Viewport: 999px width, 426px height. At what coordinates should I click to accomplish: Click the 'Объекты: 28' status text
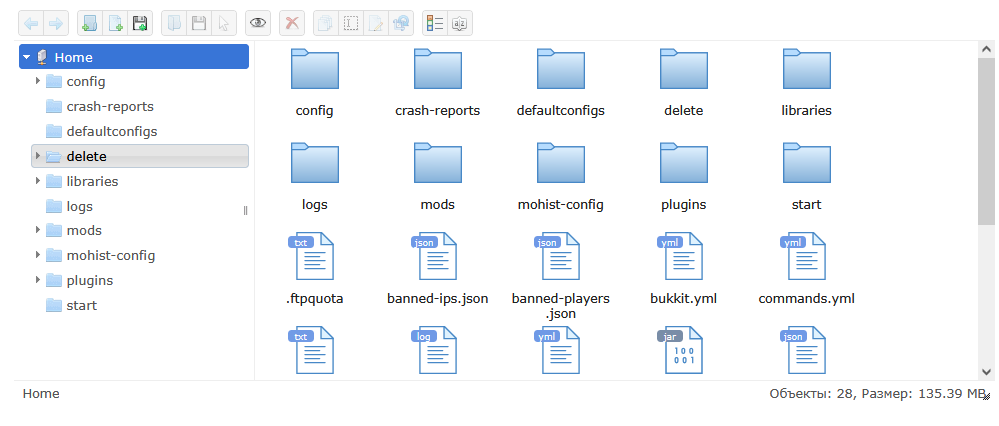point(810,394)
